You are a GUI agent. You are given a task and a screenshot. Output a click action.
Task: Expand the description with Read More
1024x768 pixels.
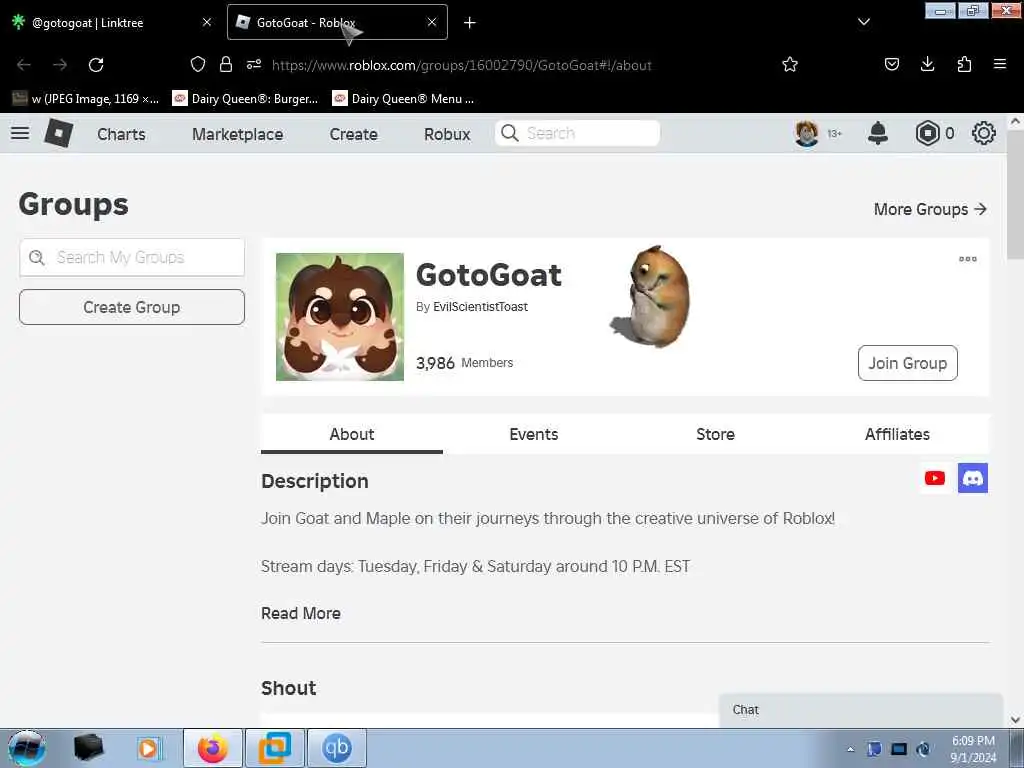coord(300,613)
